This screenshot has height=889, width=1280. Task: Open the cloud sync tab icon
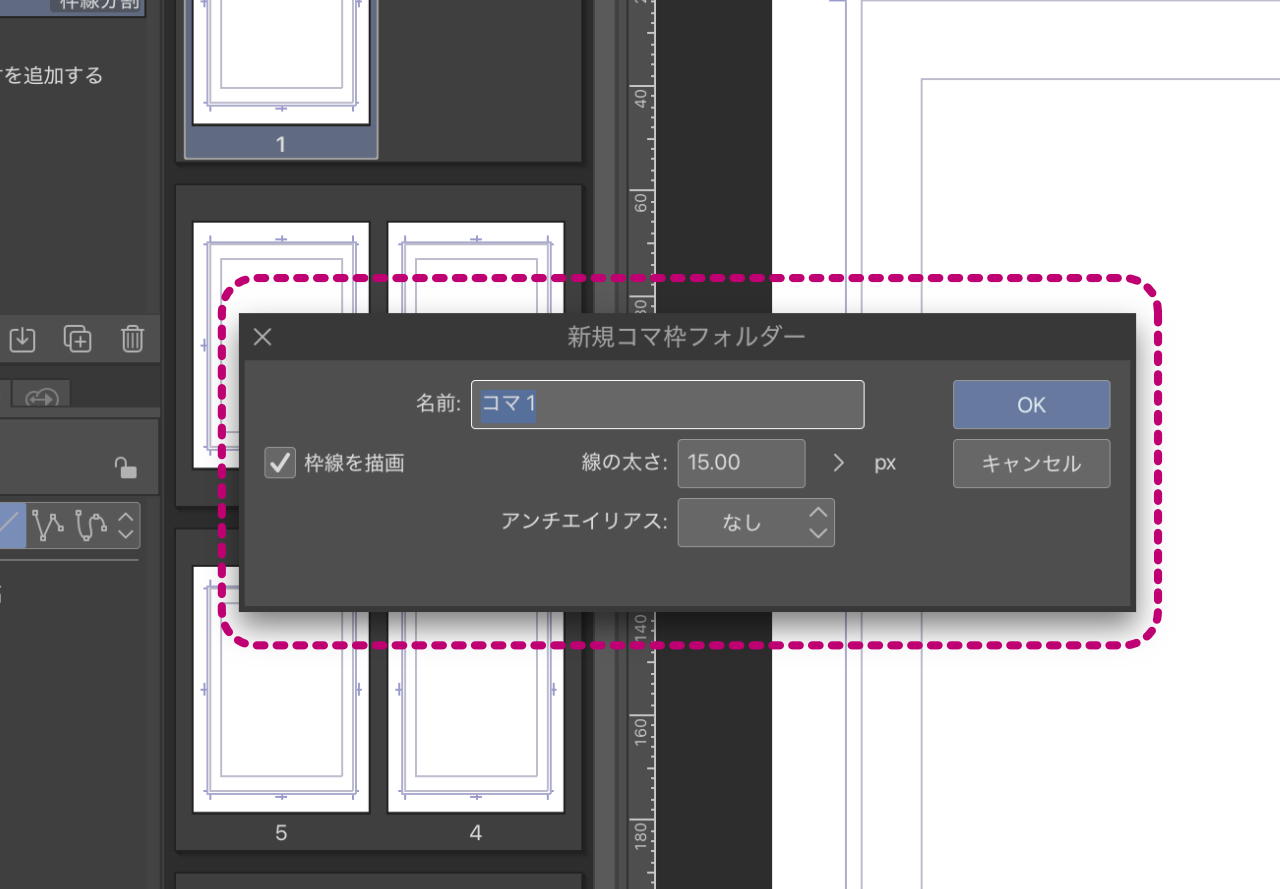(42, 396)
